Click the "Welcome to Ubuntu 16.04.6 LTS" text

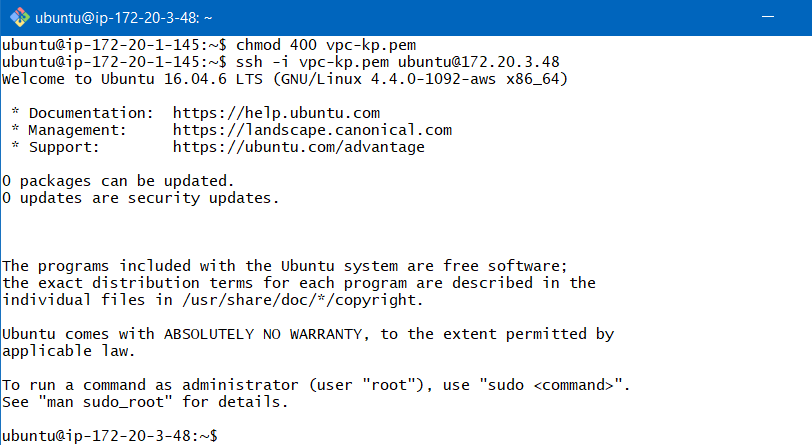(x=132, y=79)
